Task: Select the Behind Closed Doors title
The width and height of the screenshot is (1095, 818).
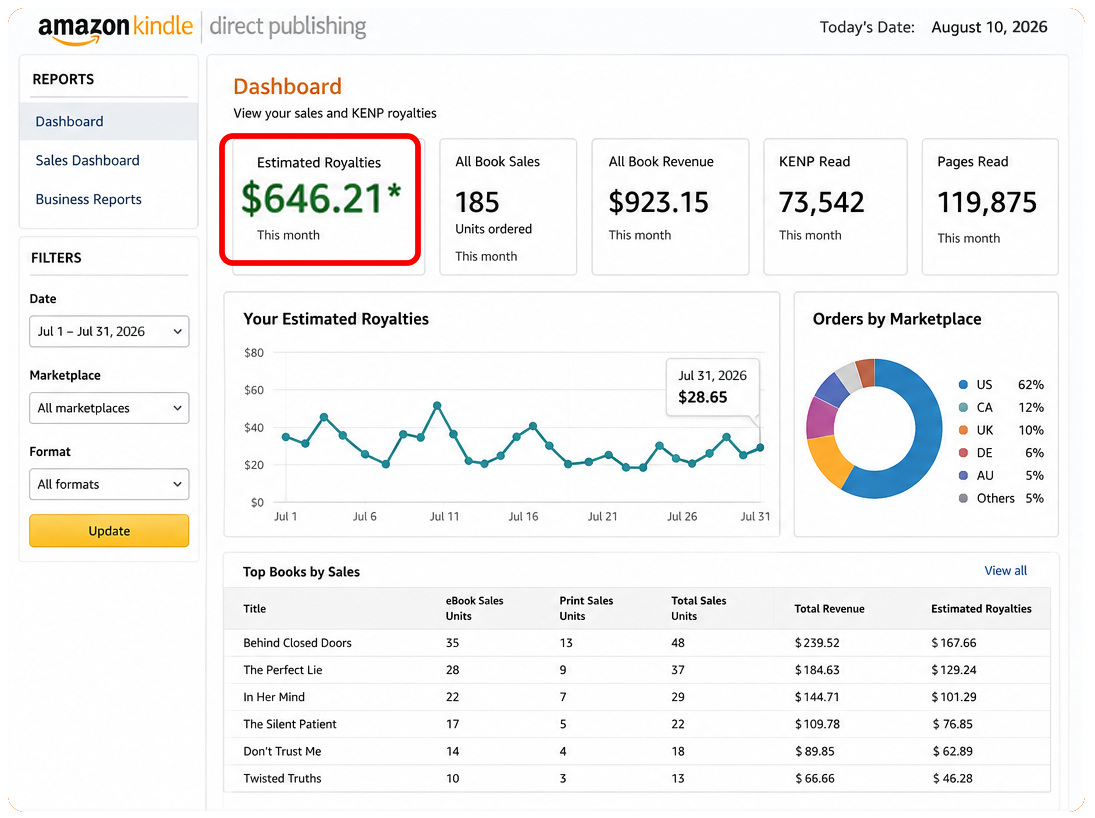Action: (297, 643)
